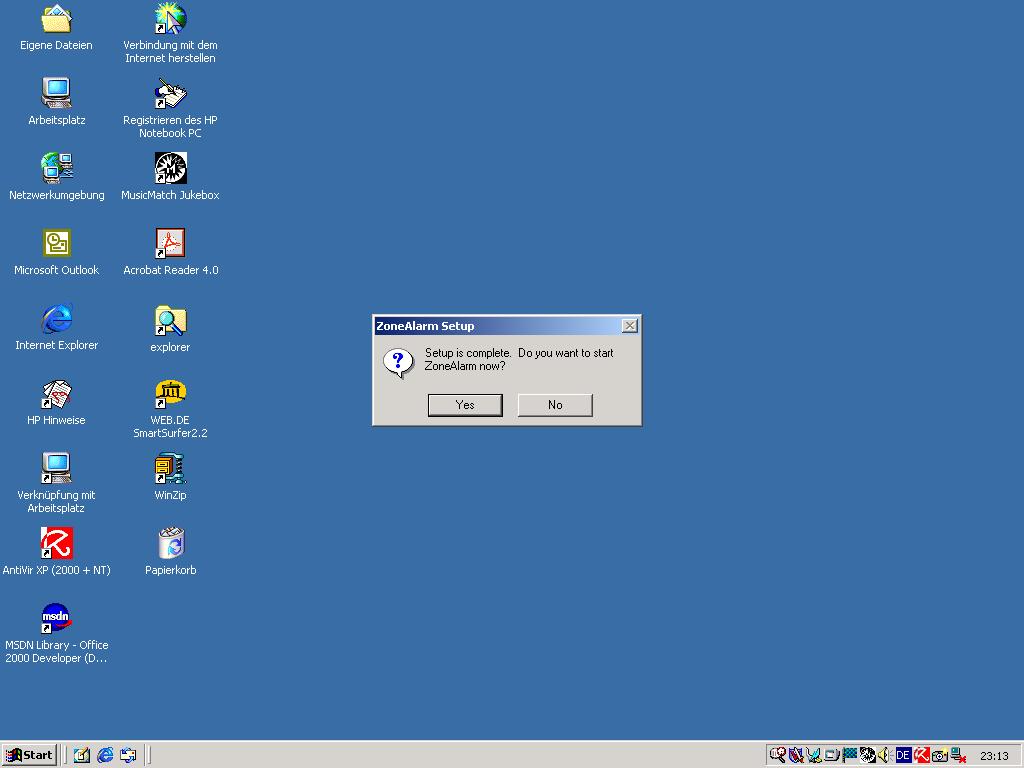Click the MusicMatch tray icon
Viewport: 1024px width, 768px height.
(x=867, y=755)
